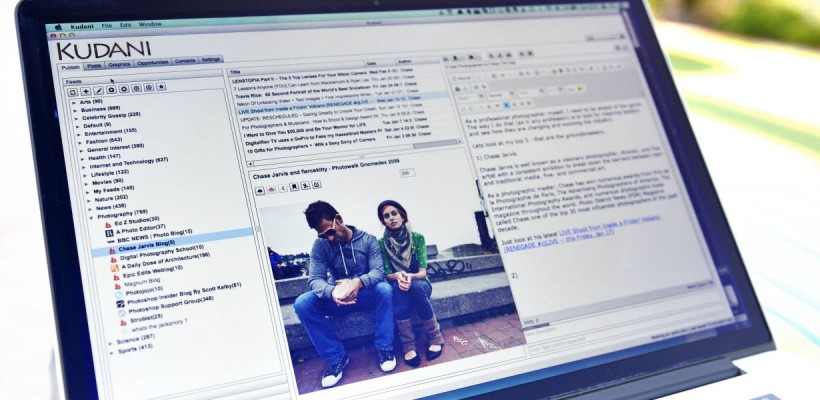Switch to the Opportunities tab
This screenshot has height=400, width=820.
point(153,63)
